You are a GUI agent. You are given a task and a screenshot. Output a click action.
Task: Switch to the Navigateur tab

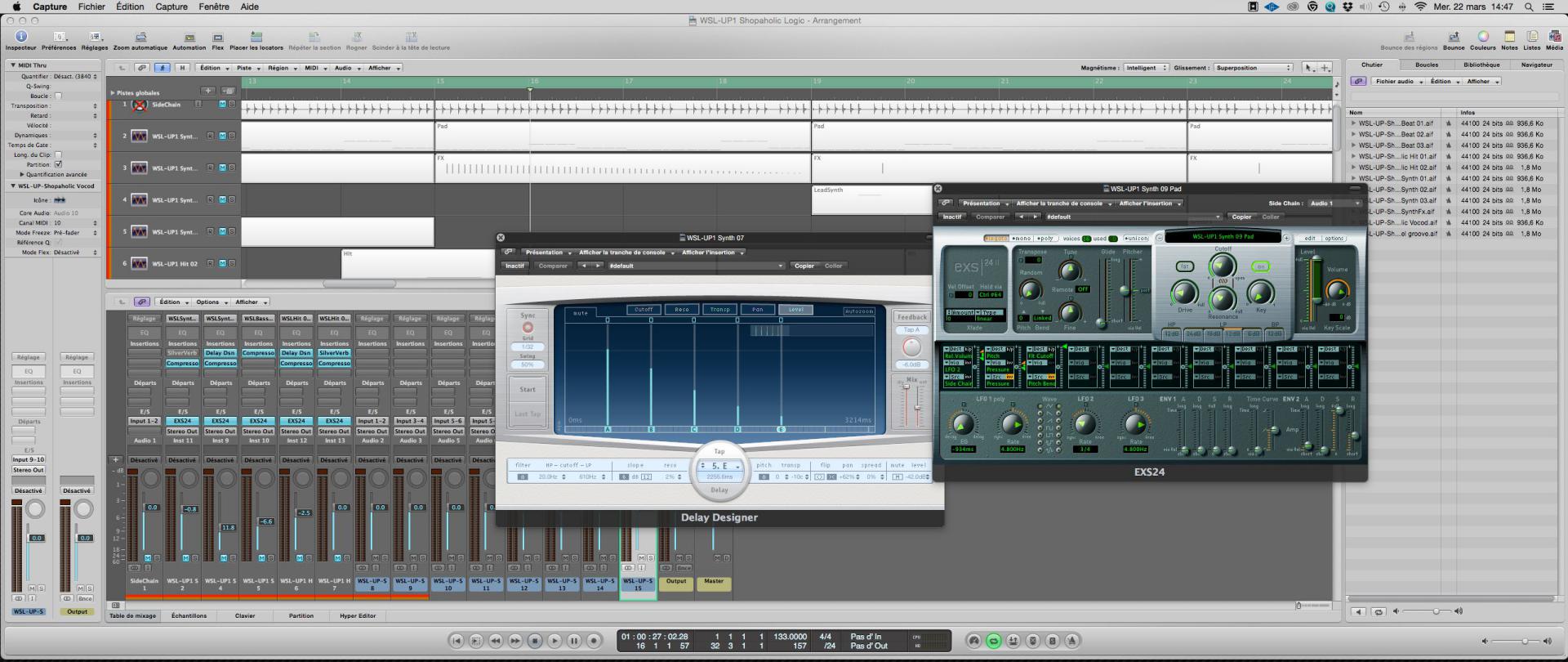point(1536,65)
